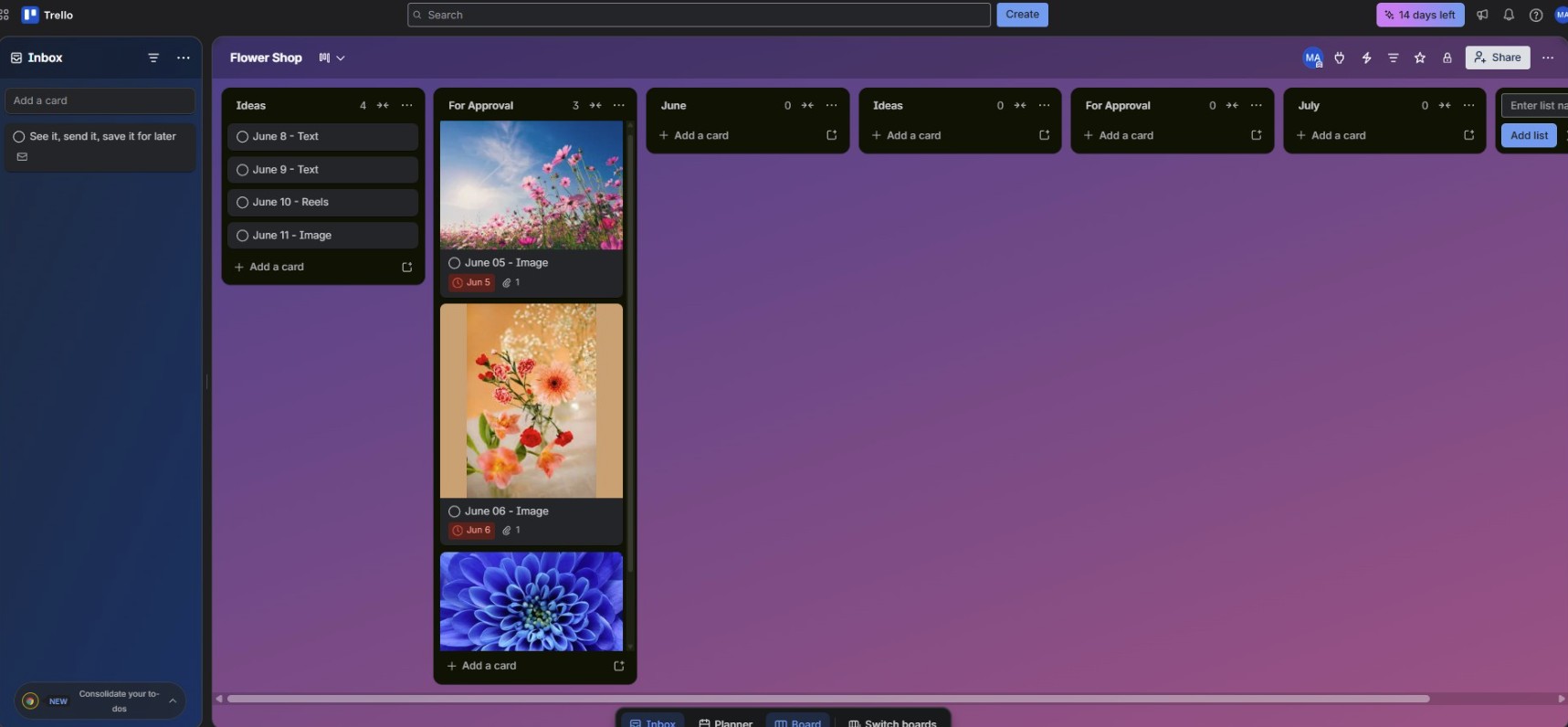Open the first Ideas list actions menu
This screenshot has height=727, width=1568.
(406, 105)
